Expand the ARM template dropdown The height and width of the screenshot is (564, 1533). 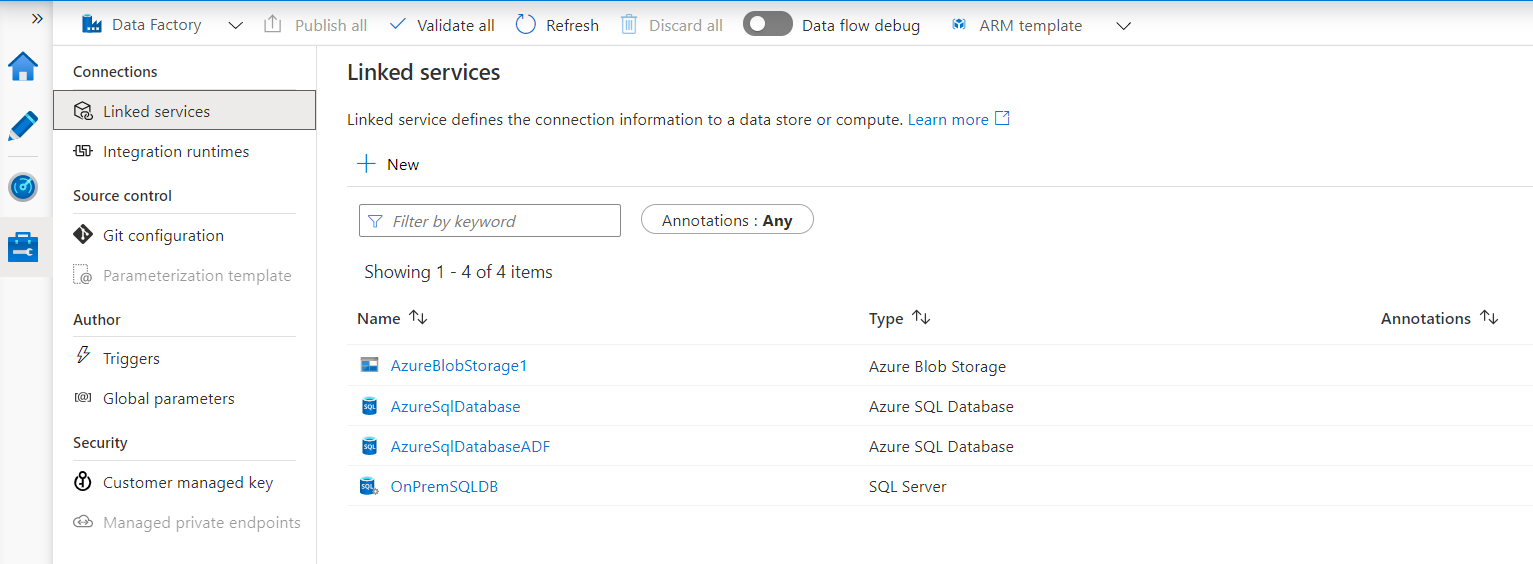pyautogui.click(x=1123, y=26)
